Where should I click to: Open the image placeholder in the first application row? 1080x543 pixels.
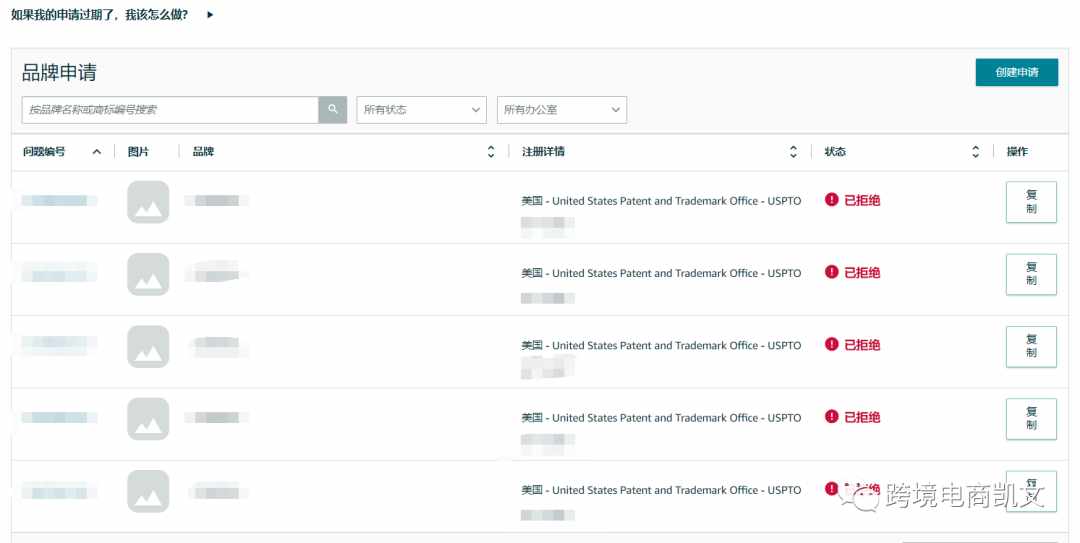point(148,202)
